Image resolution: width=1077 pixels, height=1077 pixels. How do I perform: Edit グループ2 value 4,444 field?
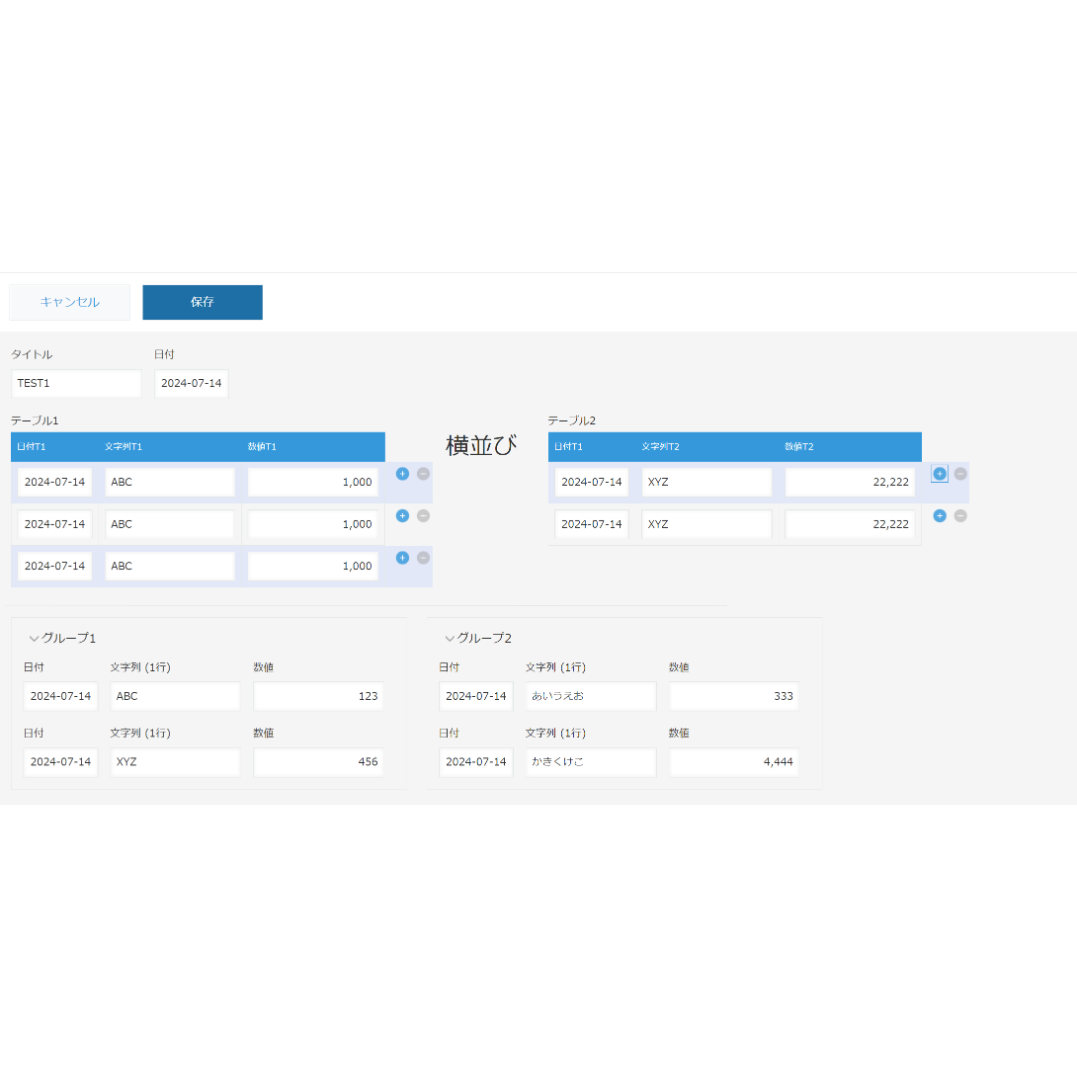tap(734, 762)
